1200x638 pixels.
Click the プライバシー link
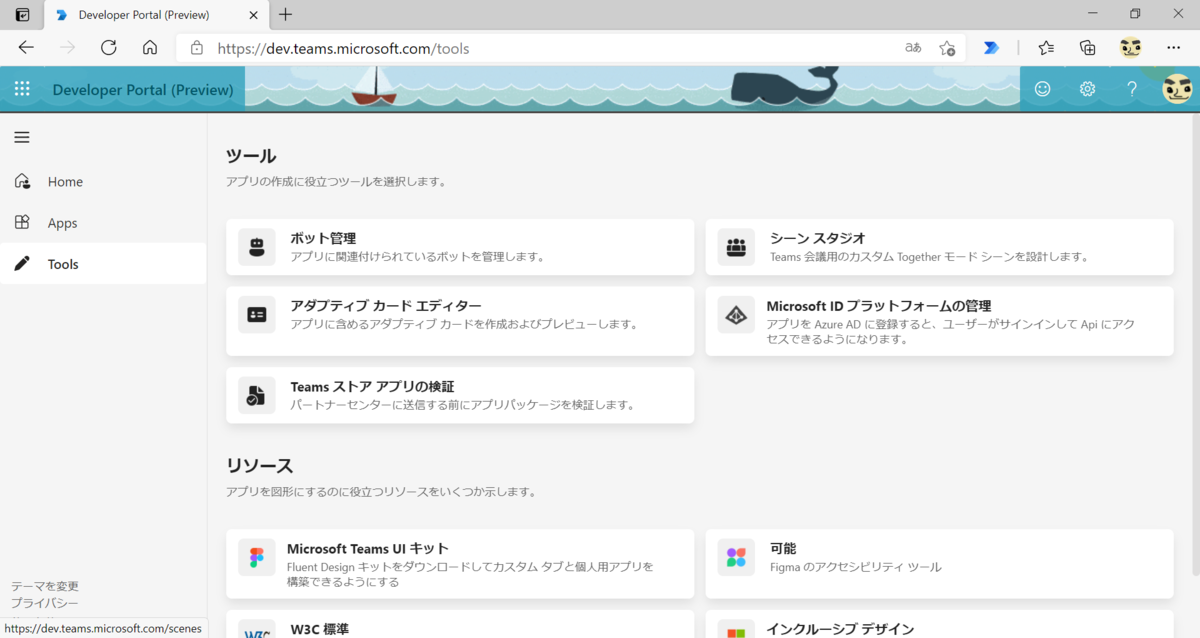point(45,603)
